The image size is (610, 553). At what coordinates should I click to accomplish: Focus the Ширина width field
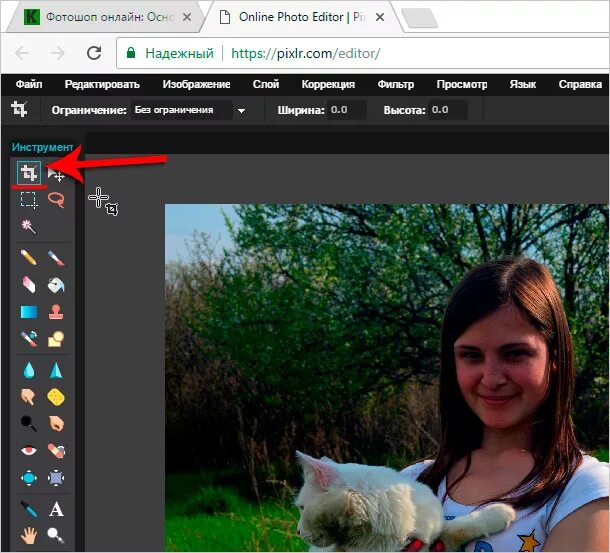346,110
